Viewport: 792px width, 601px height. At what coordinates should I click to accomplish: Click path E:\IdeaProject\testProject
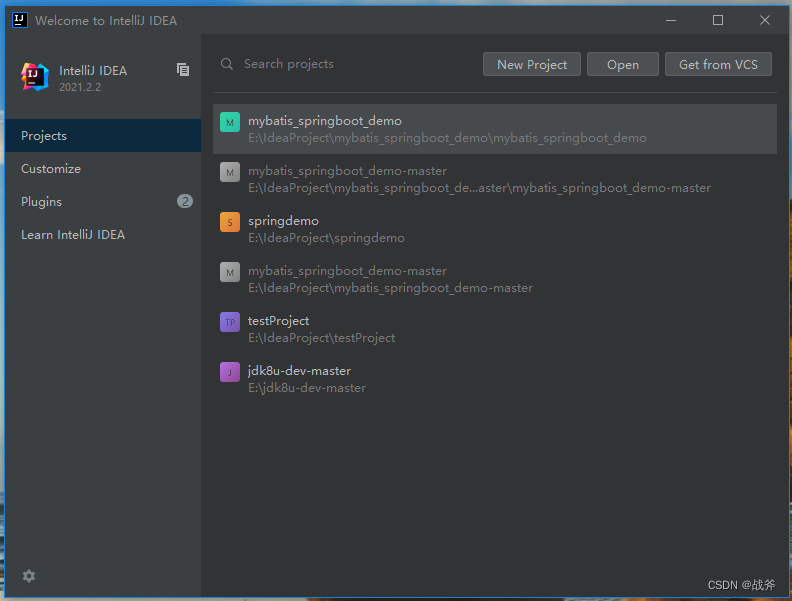click(x=322, y=338)
